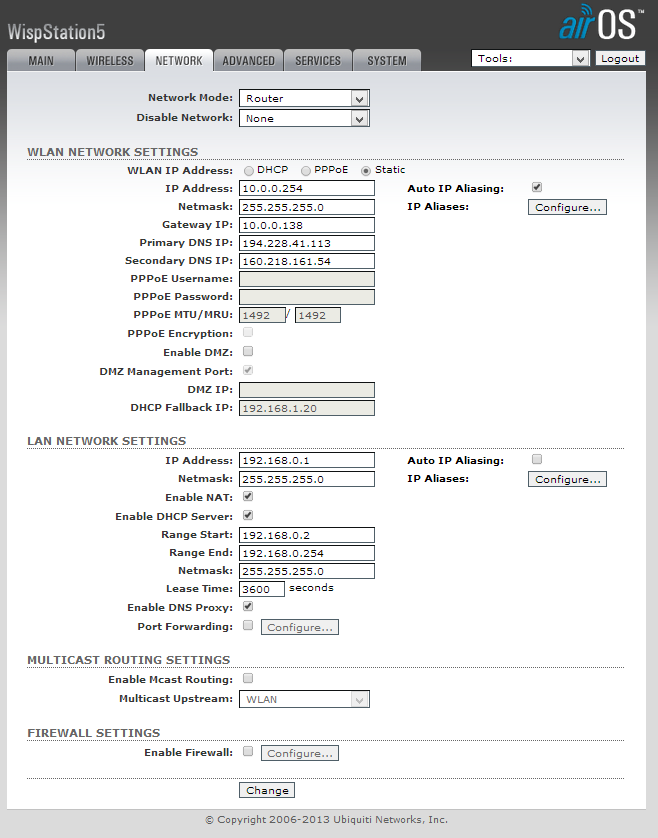Click the DHCP Fallback IP field
Viewport: 658px width, 838px height.
[307, 408]
